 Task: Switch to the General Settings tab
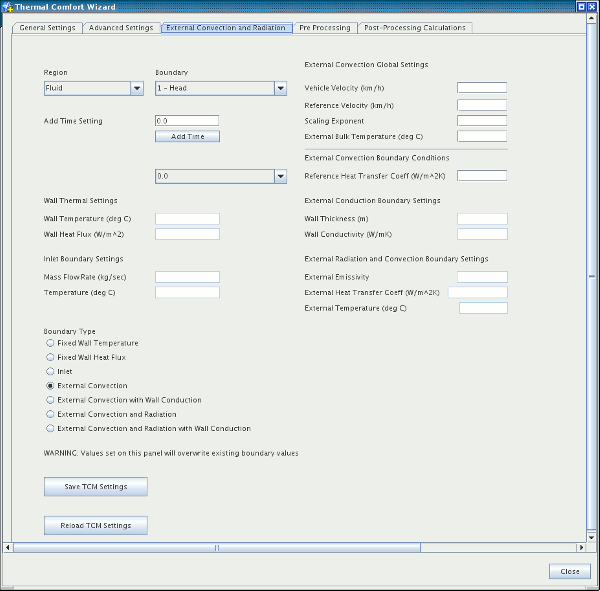(x=47, y=28)
